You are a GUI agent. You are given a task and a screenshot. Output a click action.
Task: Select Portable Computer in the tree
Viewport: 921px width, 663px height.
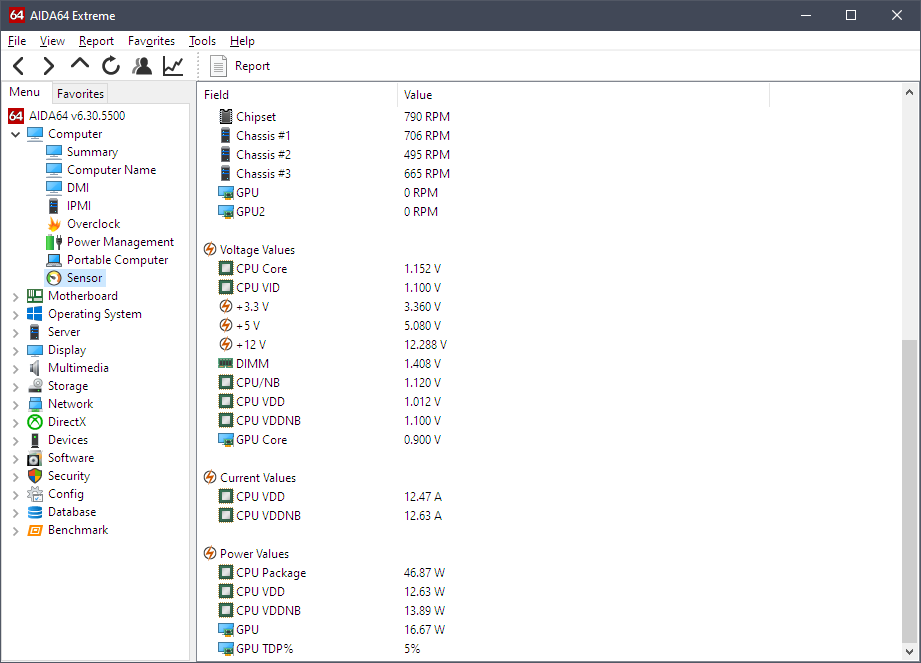click(x=117, y=260)
